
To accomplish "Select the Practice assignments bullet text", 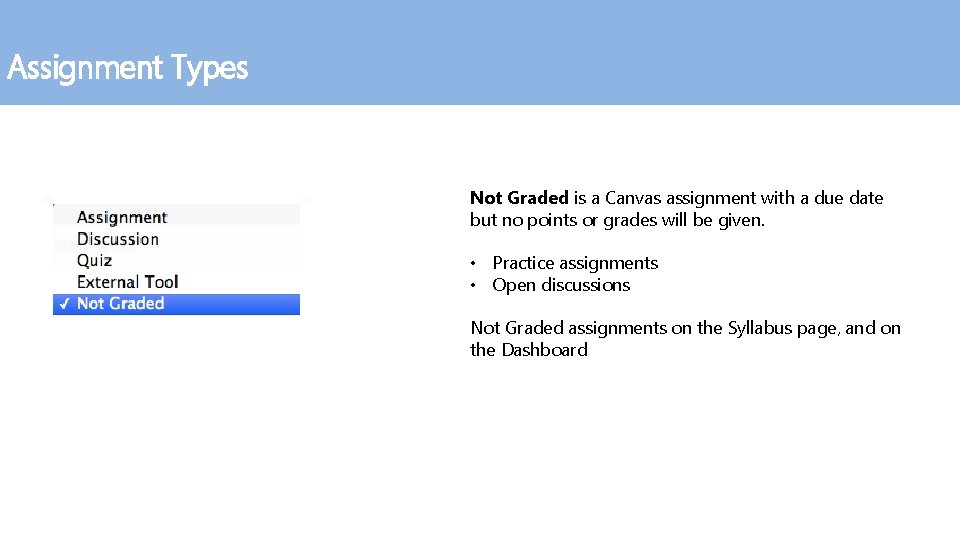I will click(575, 263).
